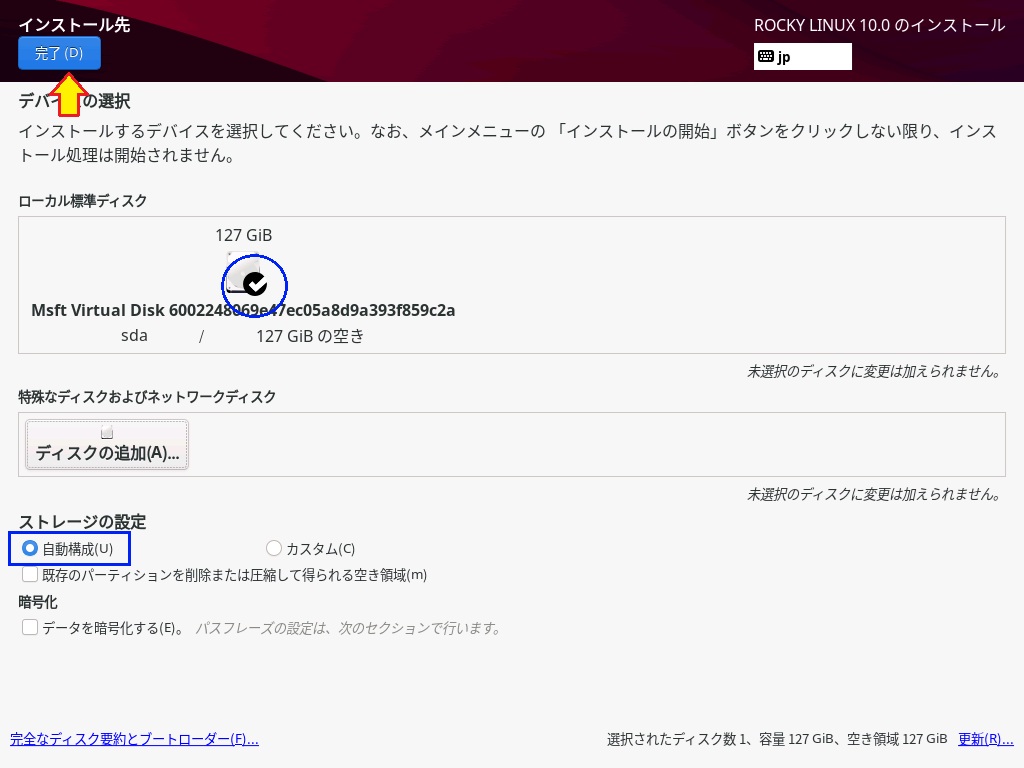Choose the カスタム(C) storage option

tap(274, 548)
